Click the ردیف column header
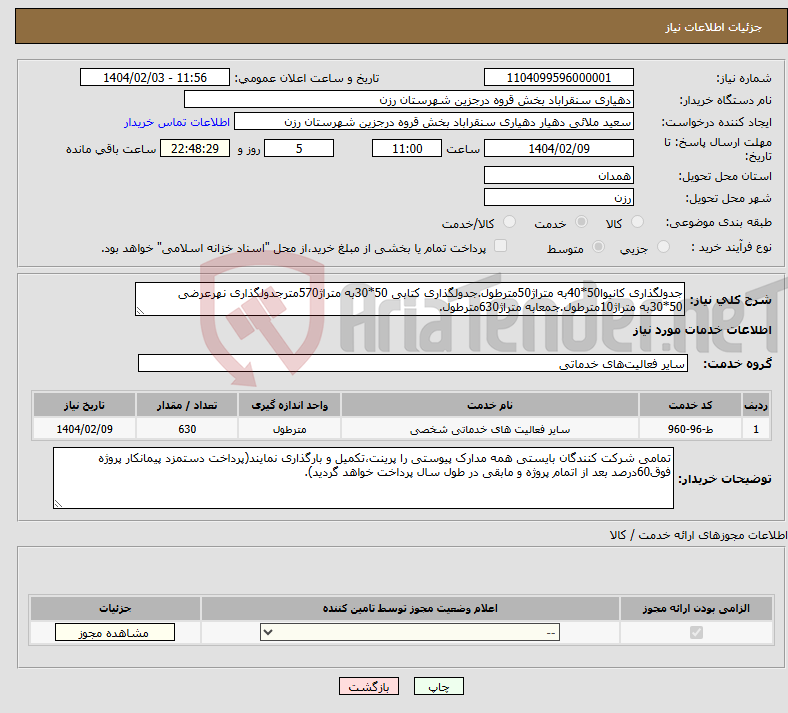Viewport: 788px width, 713px height. tap(756, 405)
